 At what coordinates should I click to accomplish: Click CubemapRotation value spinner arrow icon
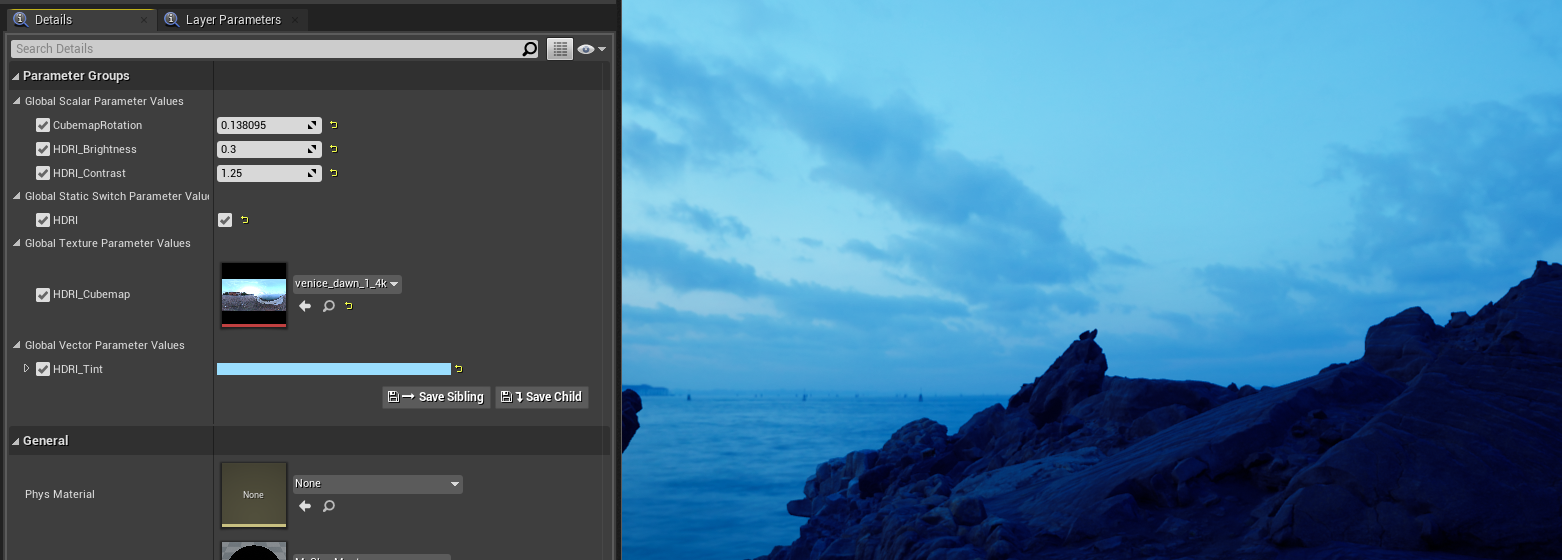pyautogui.click(x=313, y=125)
